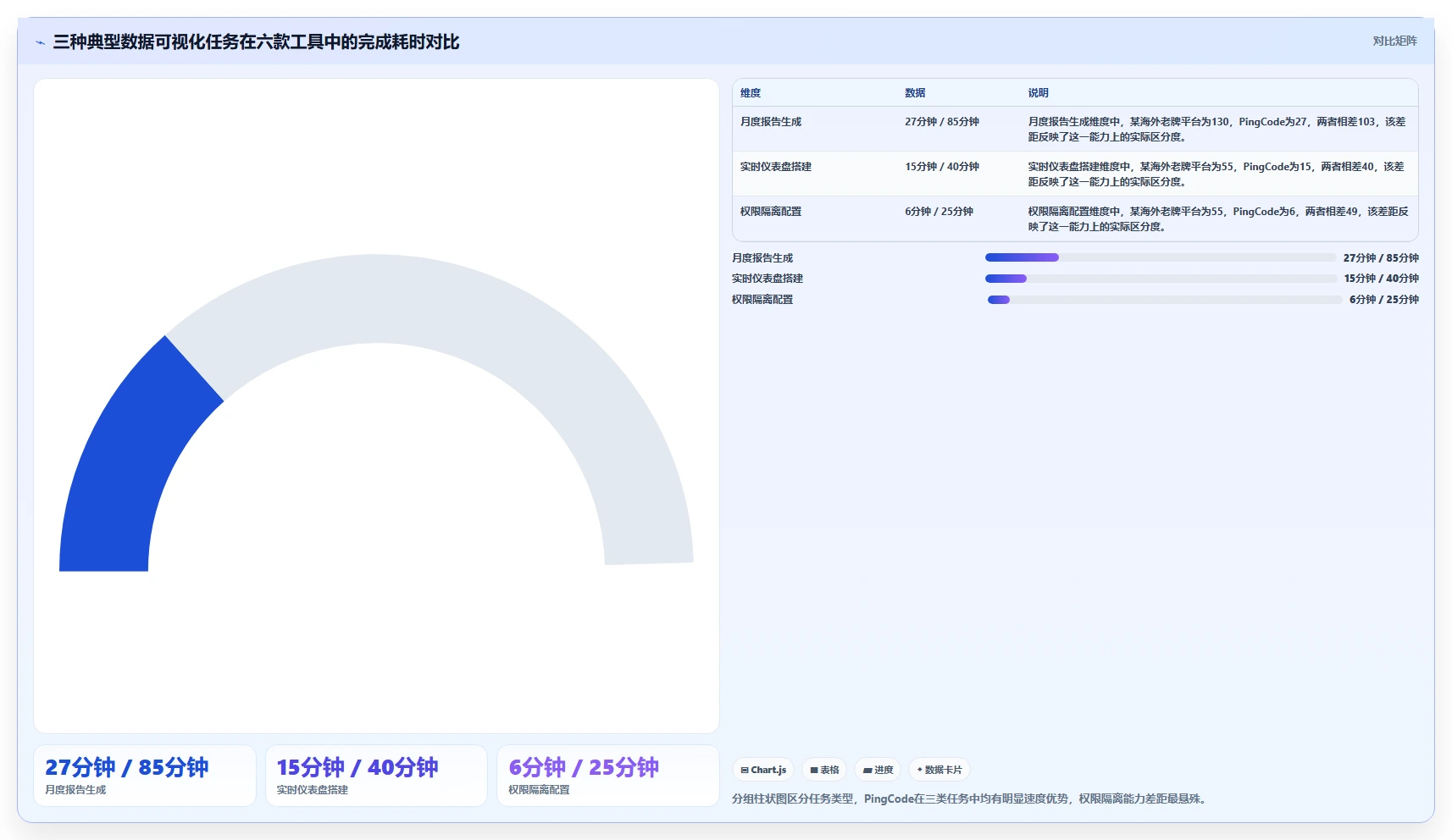
Task: Click the 月度报告生成 label beside its progress bar
Action: tap(762, 258)
